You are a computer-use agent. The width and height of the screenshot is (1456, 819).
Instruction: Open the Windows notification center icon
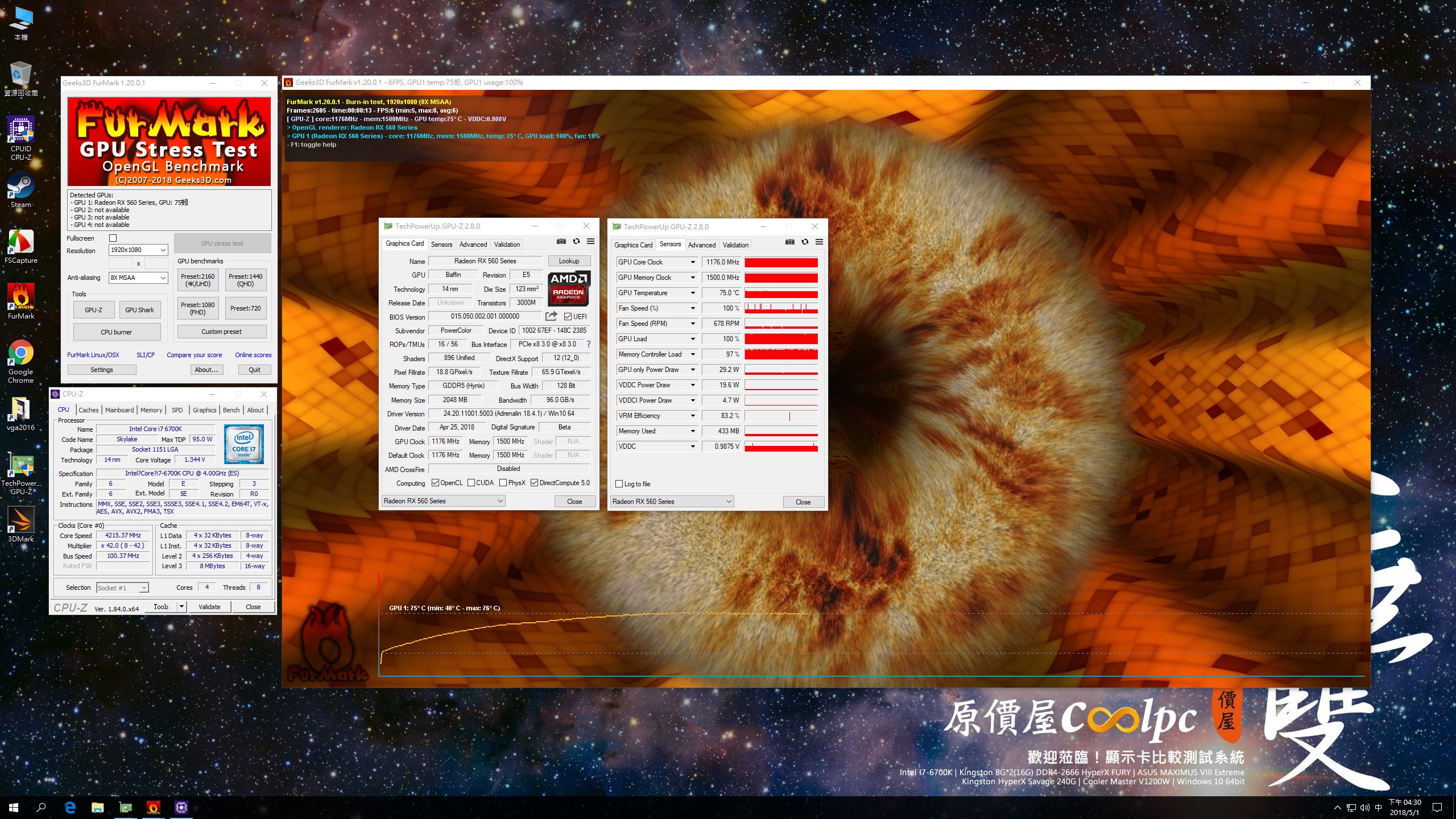(1437, 808)
